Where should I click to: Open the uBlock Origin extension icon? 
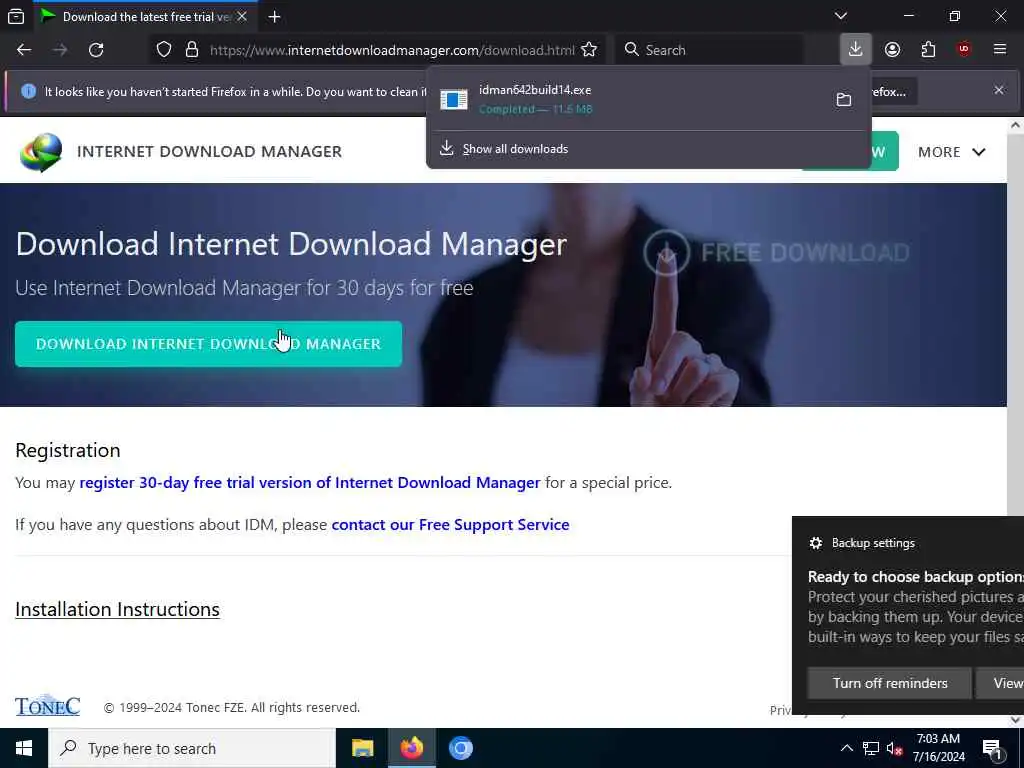pos(964,50)
